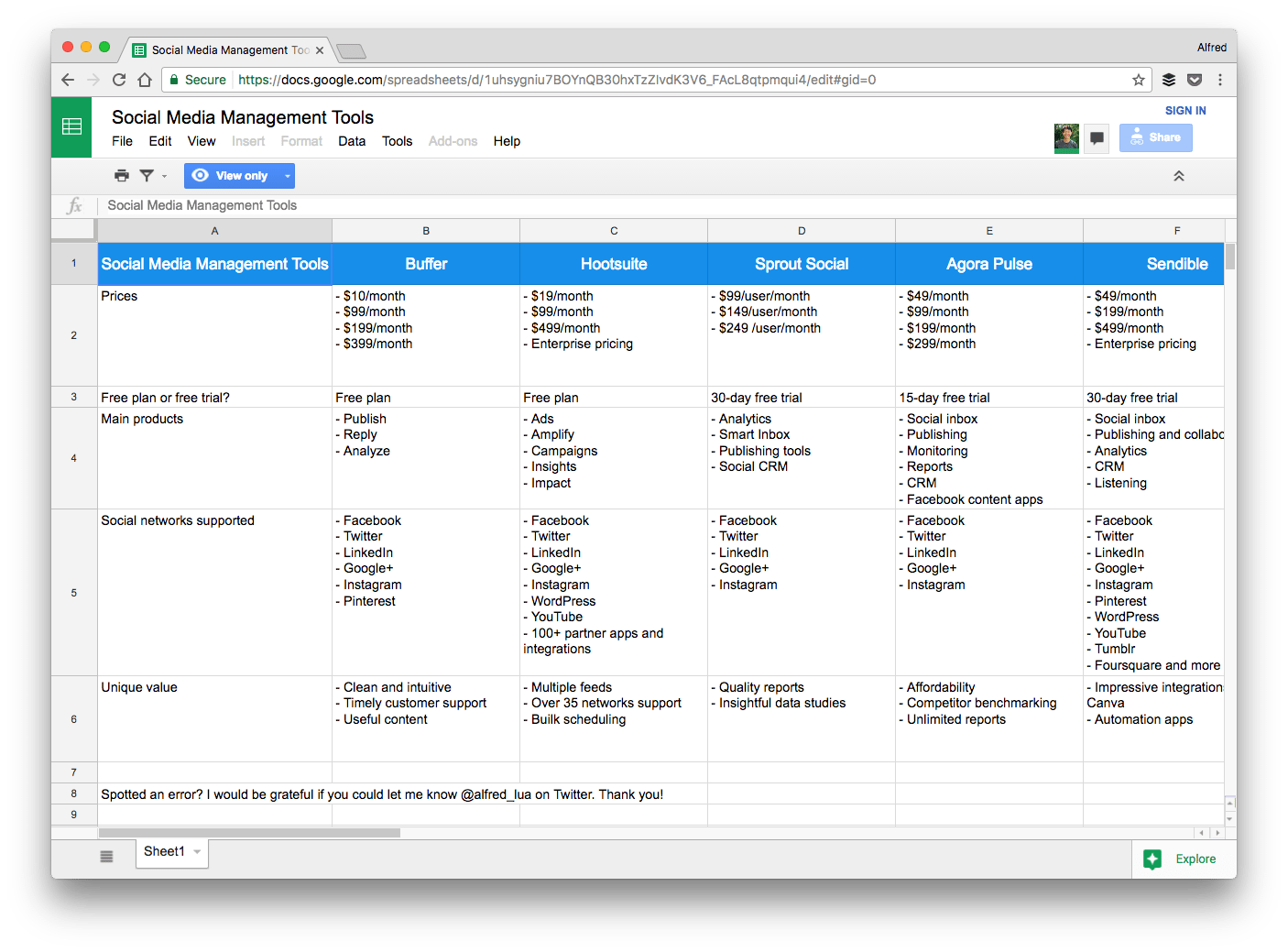Collapse the menus with the double chevron
Viewport: 1288px width, 952px height.
(x=1179, y=175)
